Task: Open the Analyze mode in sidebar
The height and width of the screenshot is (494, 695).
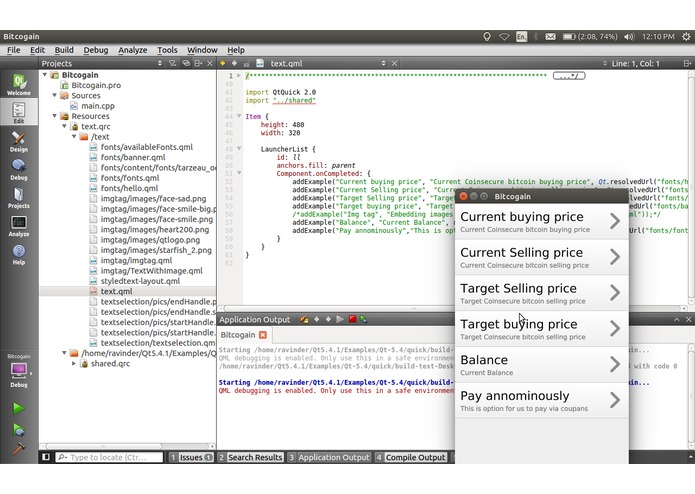Action: point(19,226)
